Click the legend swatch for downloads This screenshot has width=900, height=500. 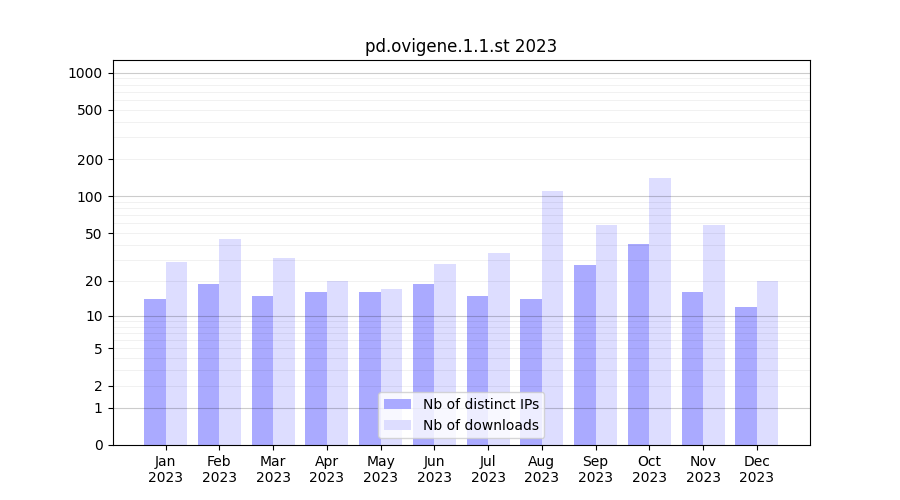(x=397, y=425)
